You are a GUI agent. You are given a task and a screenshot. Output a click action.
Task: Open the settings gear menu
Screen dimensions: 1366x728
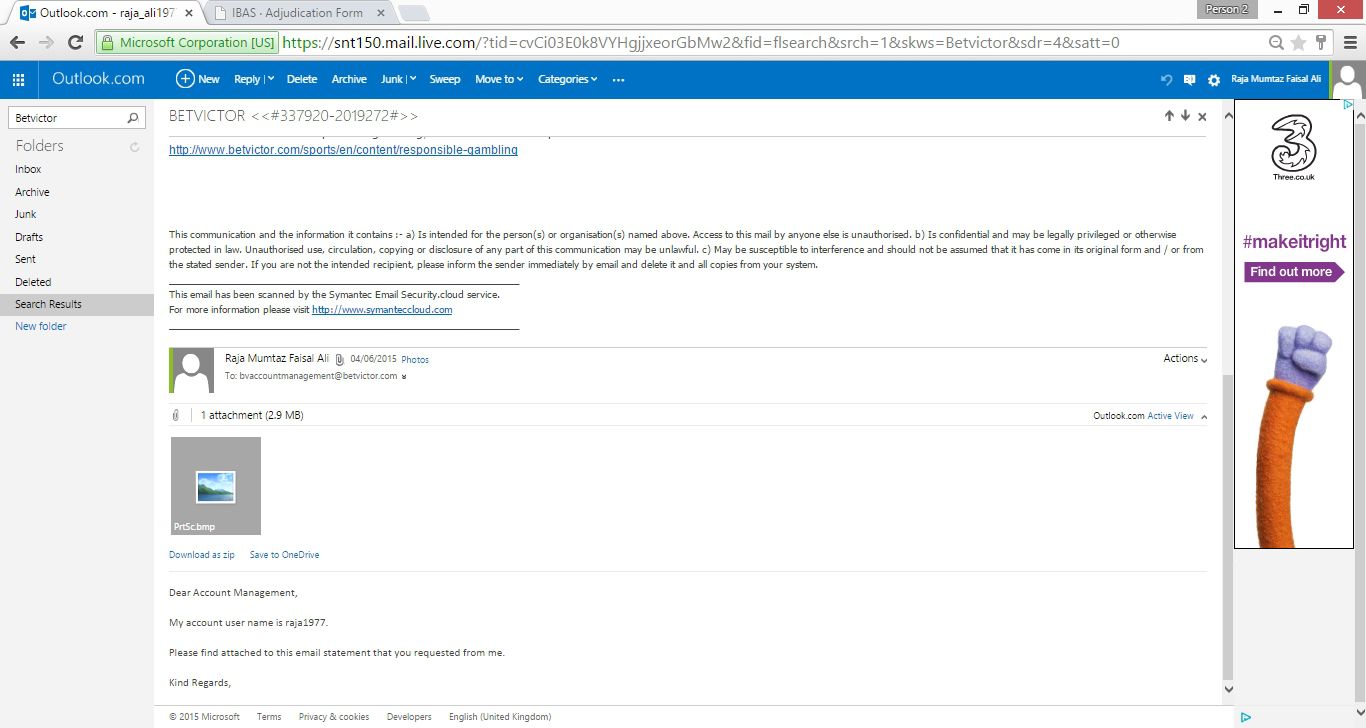(x=1214, y=80)
